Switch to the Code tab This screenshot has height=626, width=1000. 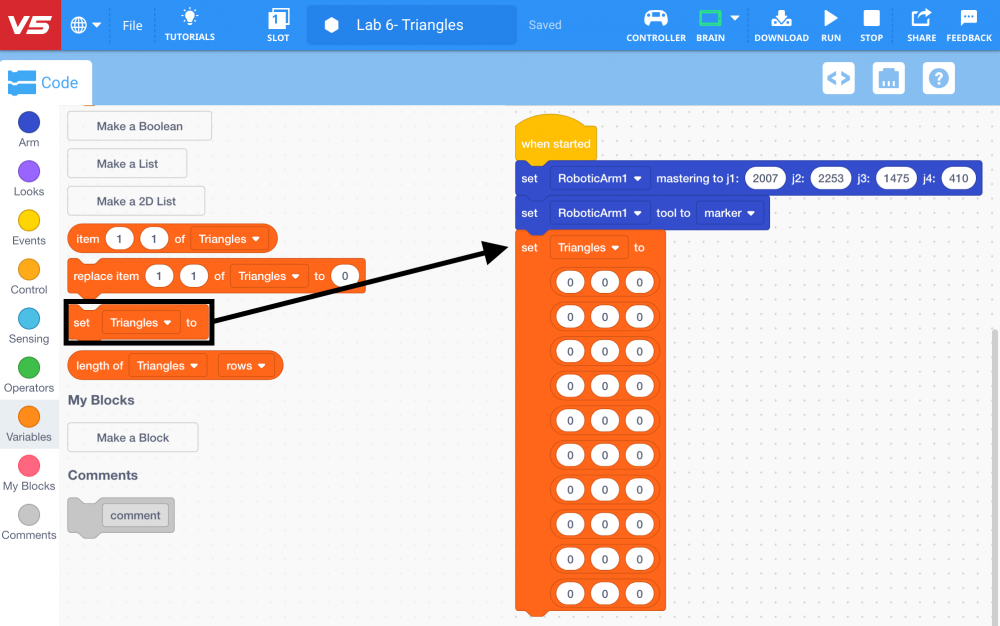pyautogui.click(x=45, y=83)
